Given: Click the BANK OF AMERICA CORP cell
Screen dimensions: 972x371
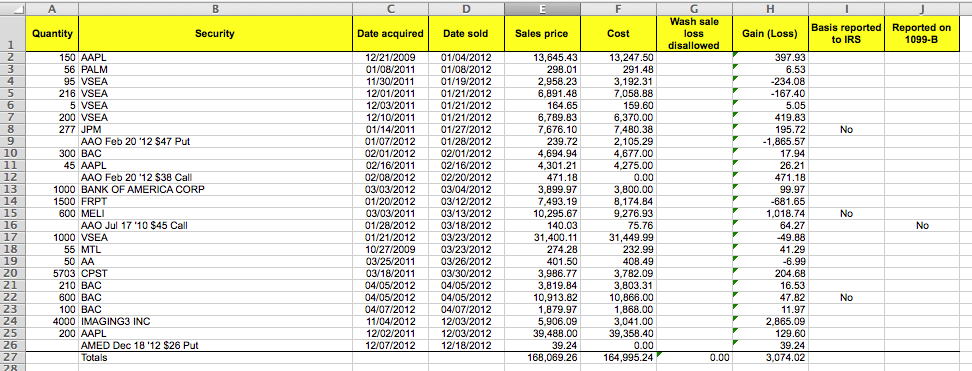Looking at the screenshot, I should click(x=215, y=190).
